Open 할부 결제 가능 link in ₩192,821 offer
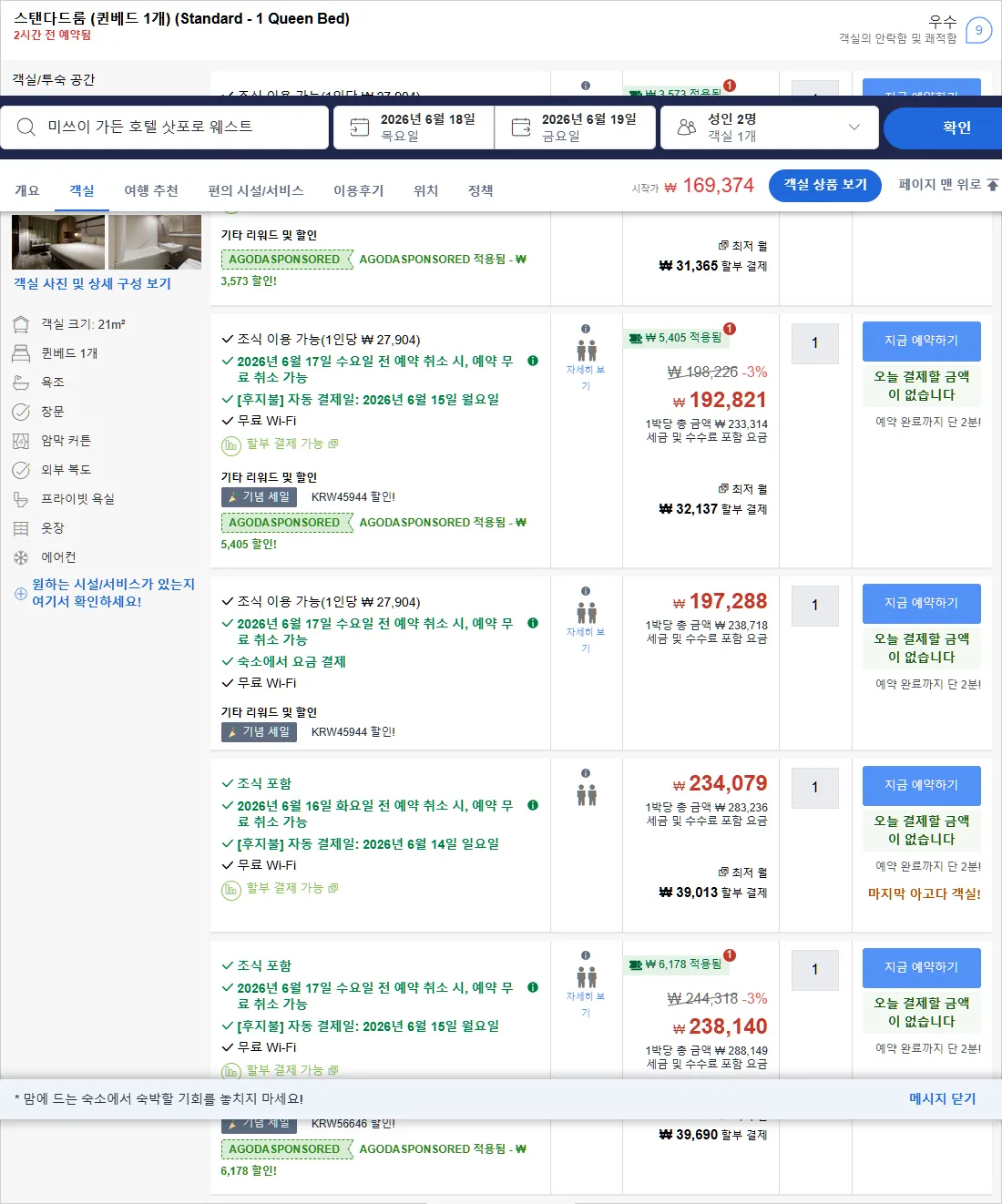The image size is (1002, 1204). [292, 444]
